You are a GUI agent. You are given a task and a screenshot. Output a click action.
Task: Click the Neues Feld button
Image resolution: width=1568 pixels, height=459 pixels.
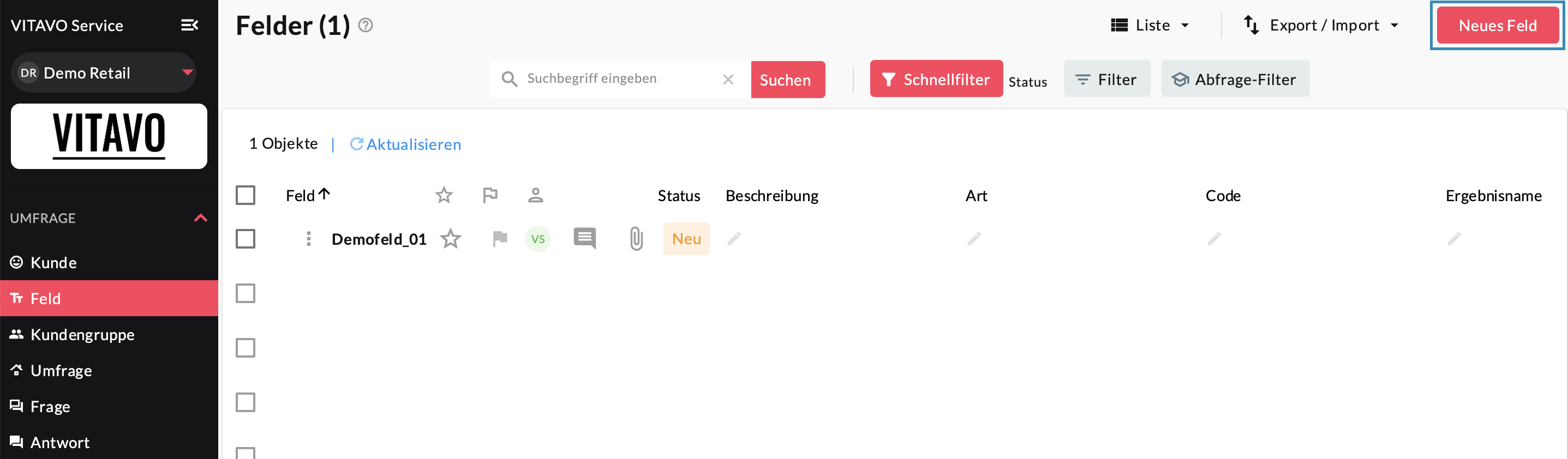(1497, 26)
